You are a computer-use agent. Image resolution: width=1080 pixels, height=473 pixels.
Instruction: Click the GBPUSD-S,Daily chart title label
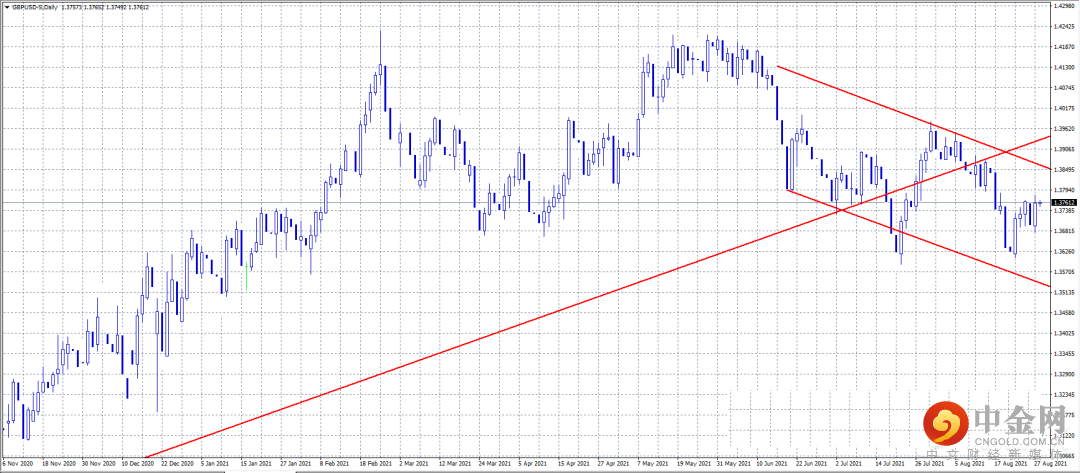(x=34, y=6)
